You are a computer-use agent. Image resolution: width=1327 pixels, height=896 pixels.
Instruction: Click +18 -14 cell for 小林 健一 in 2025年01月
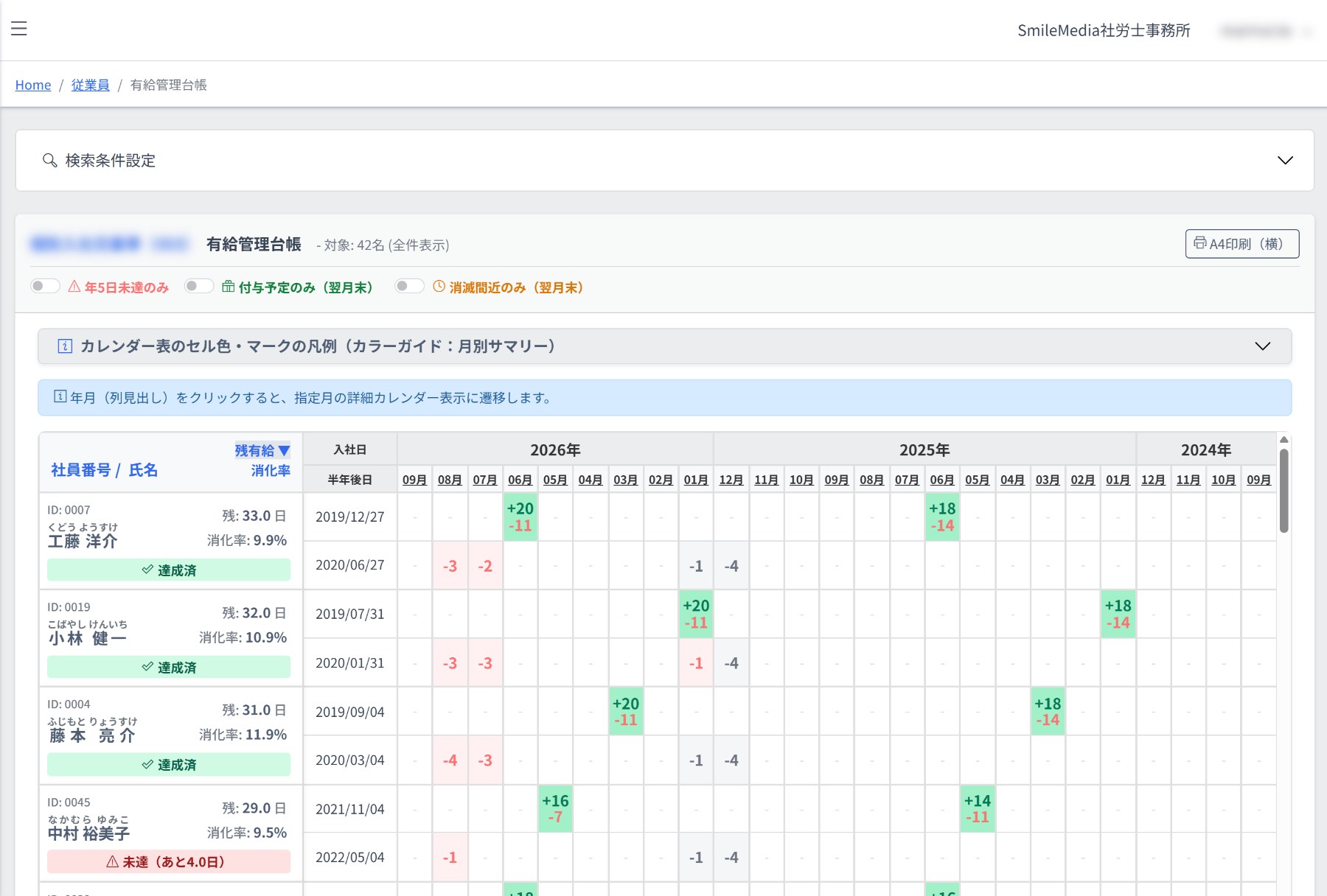click(x=1118, y=614)
